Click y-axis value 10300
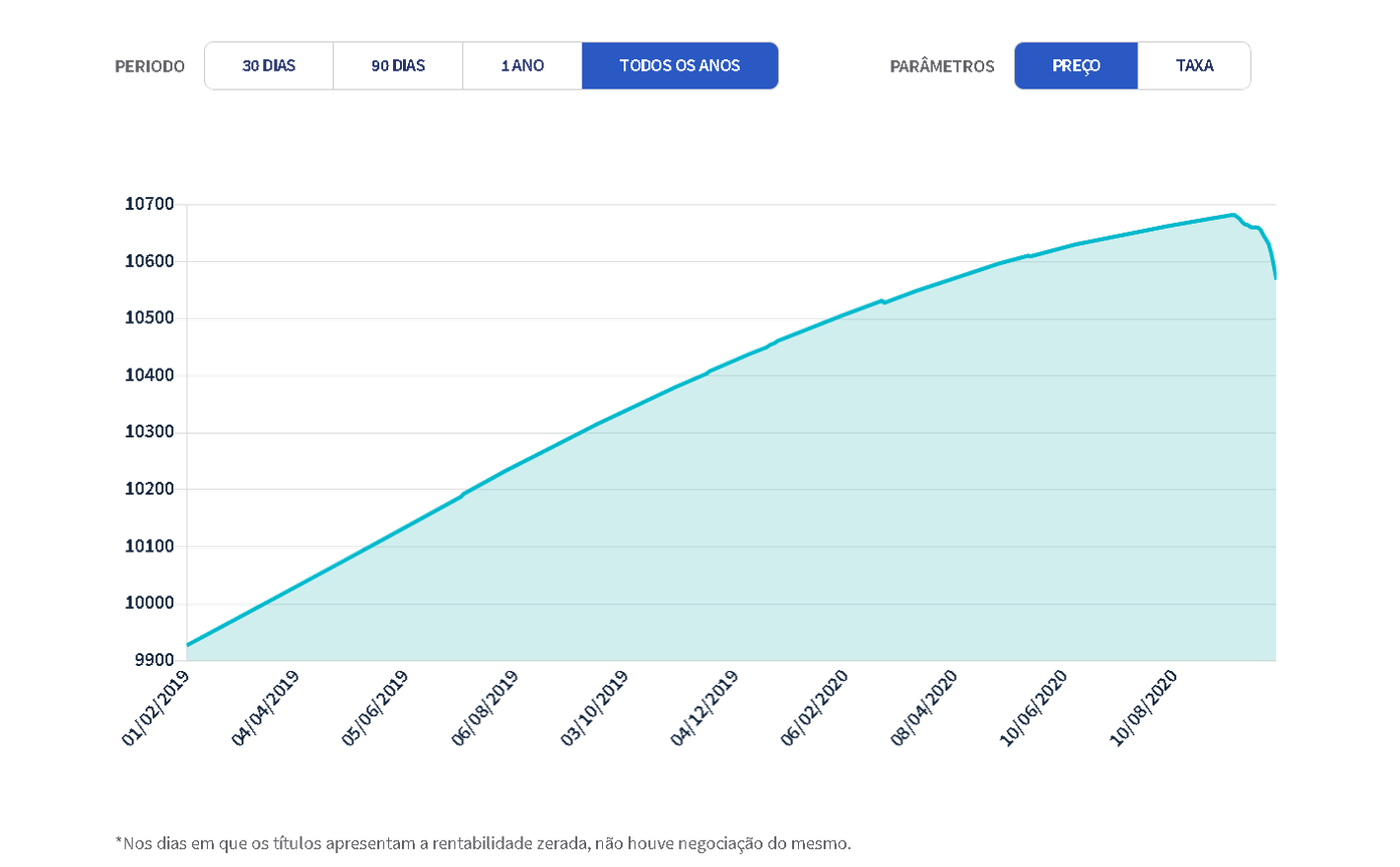The height and width of the screenshot is (867, 1400). coord(150,432)
